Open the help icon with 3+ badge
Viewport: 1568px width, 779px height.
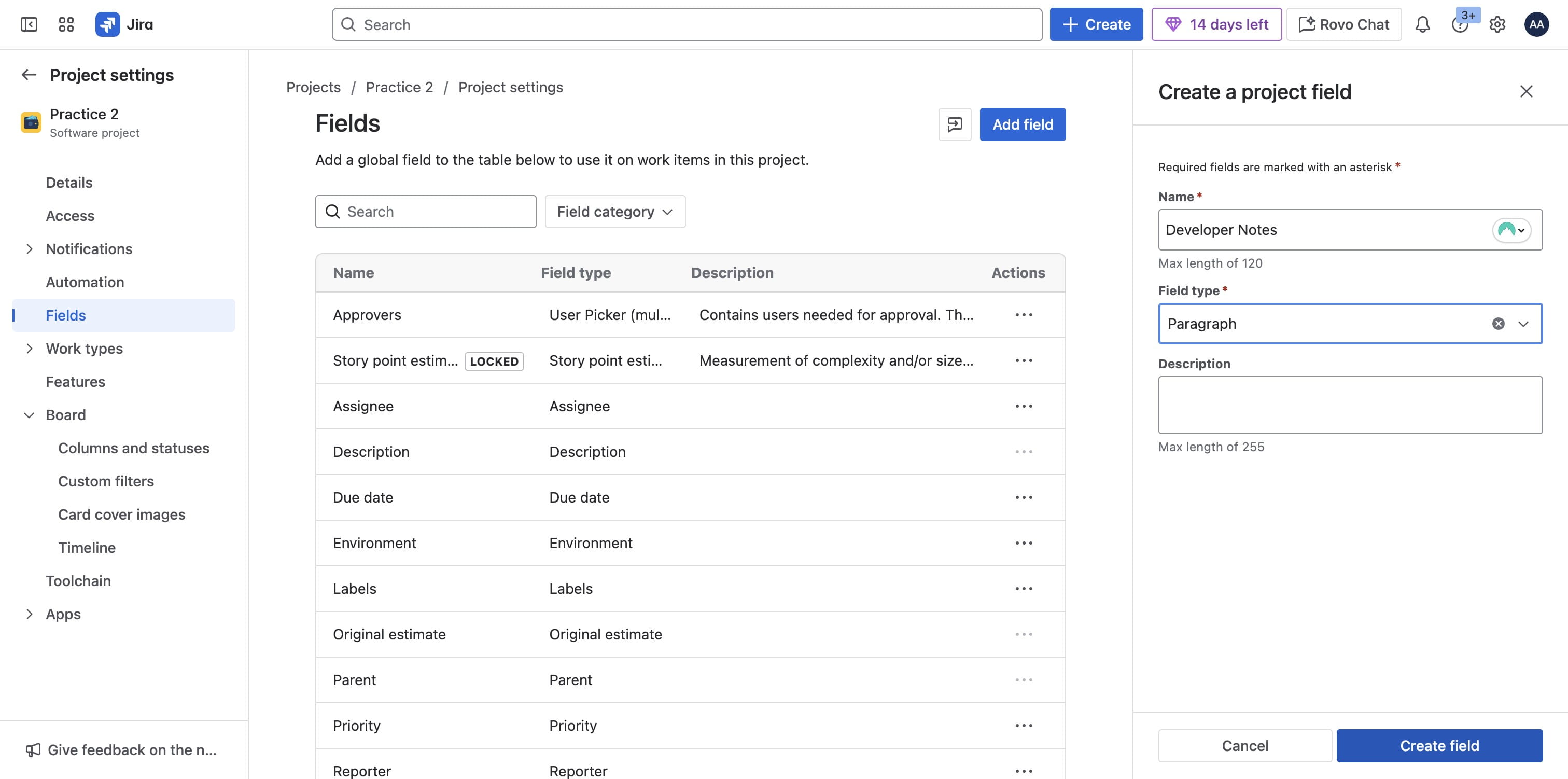tap(1460, 24)
